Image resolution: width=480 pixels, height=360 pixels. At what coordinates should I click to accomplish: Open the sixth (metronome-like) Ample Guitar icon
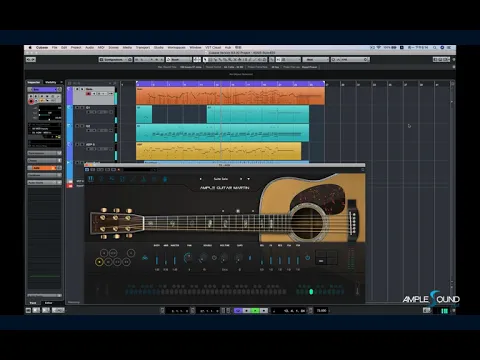[x=144, y=179]
